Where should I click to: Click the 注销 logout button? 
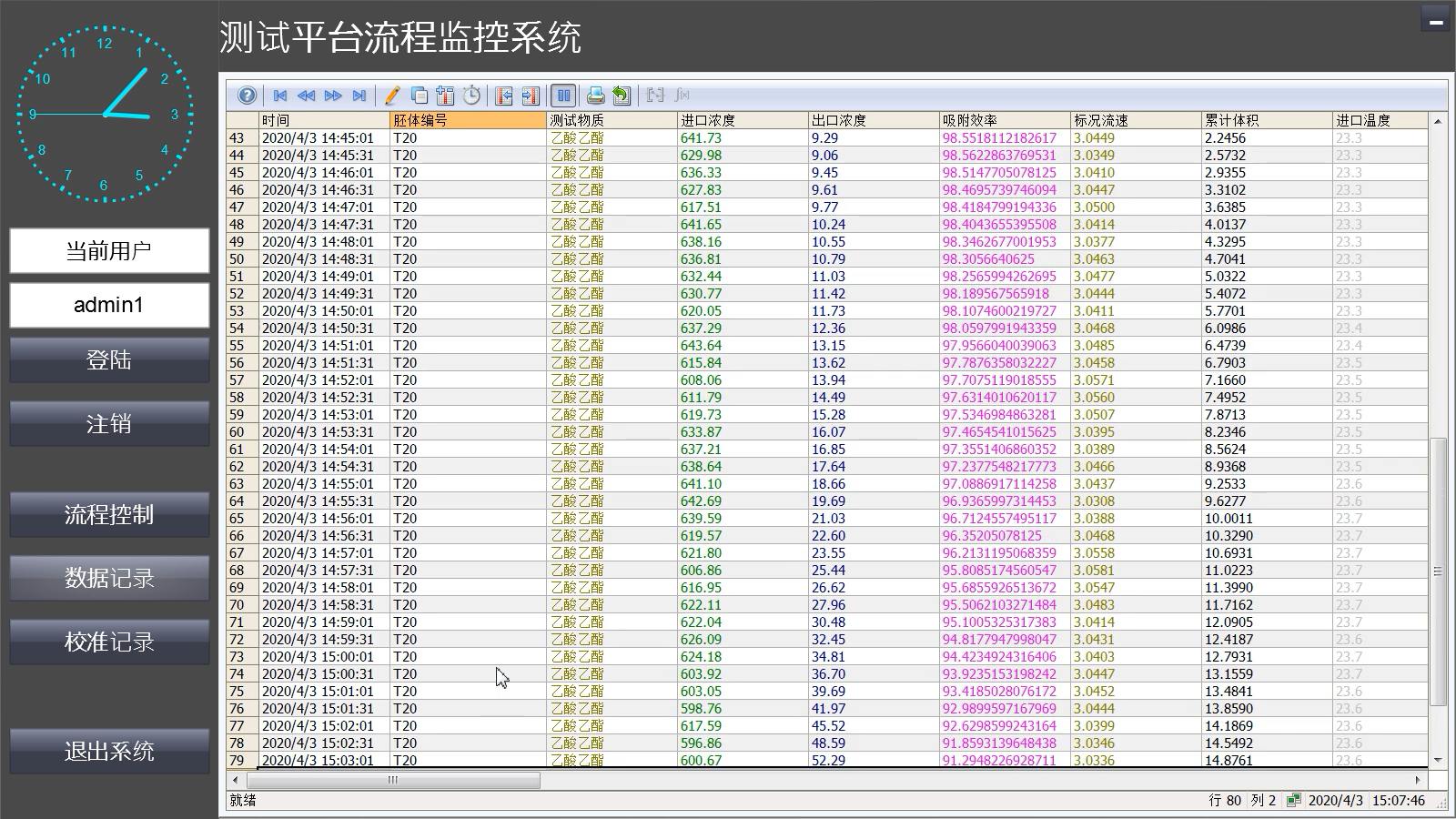point(109,424)
